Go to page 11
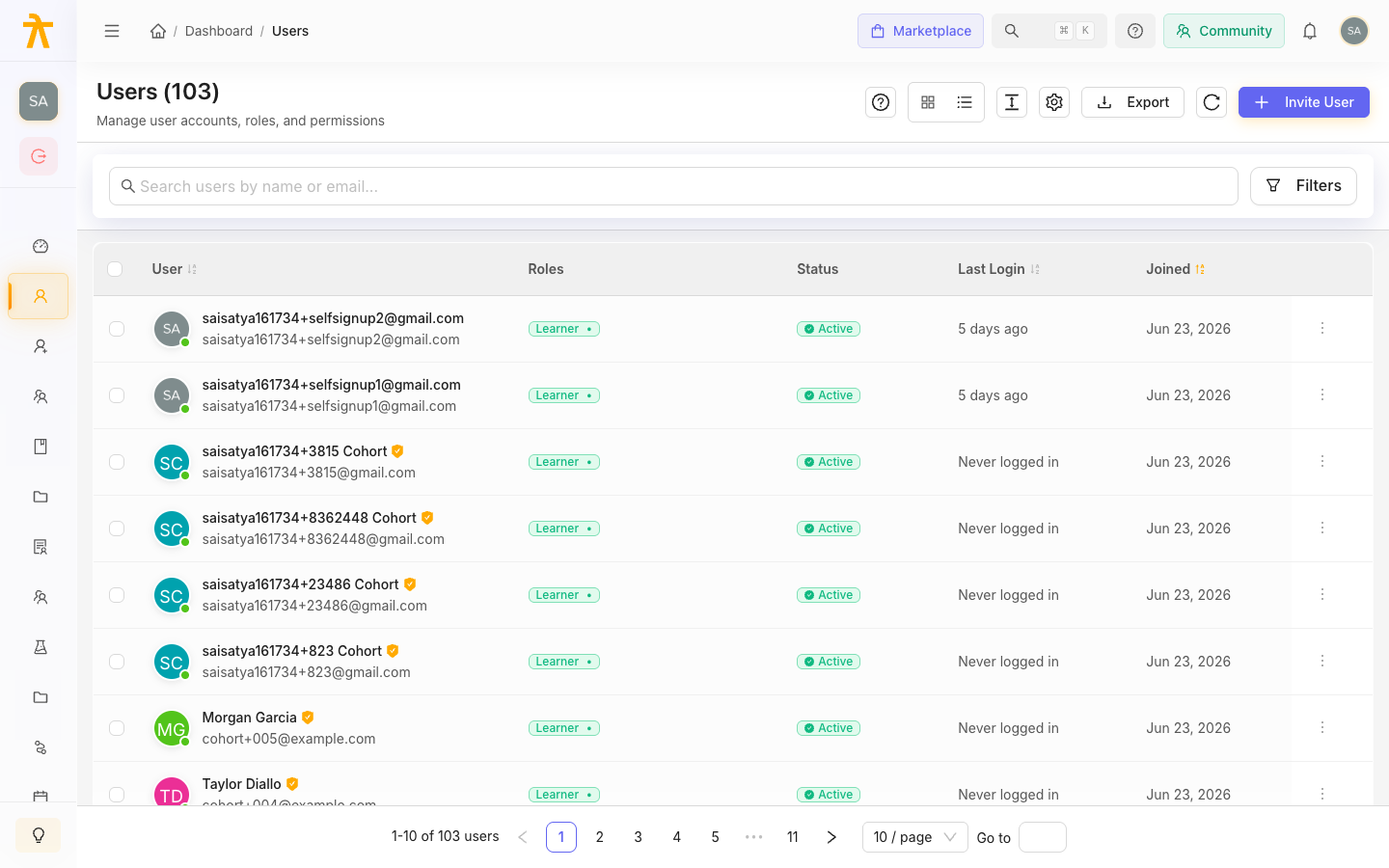 click(x=793, y=837)
